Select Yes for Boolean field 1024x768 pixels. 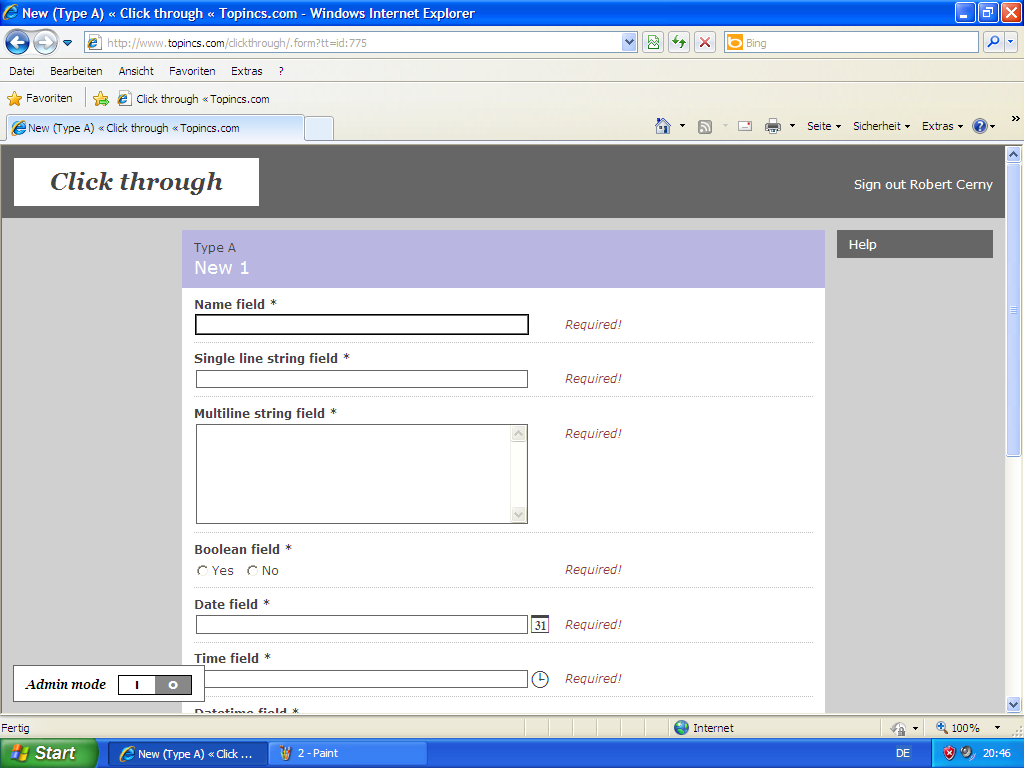[x=203, y=571]
